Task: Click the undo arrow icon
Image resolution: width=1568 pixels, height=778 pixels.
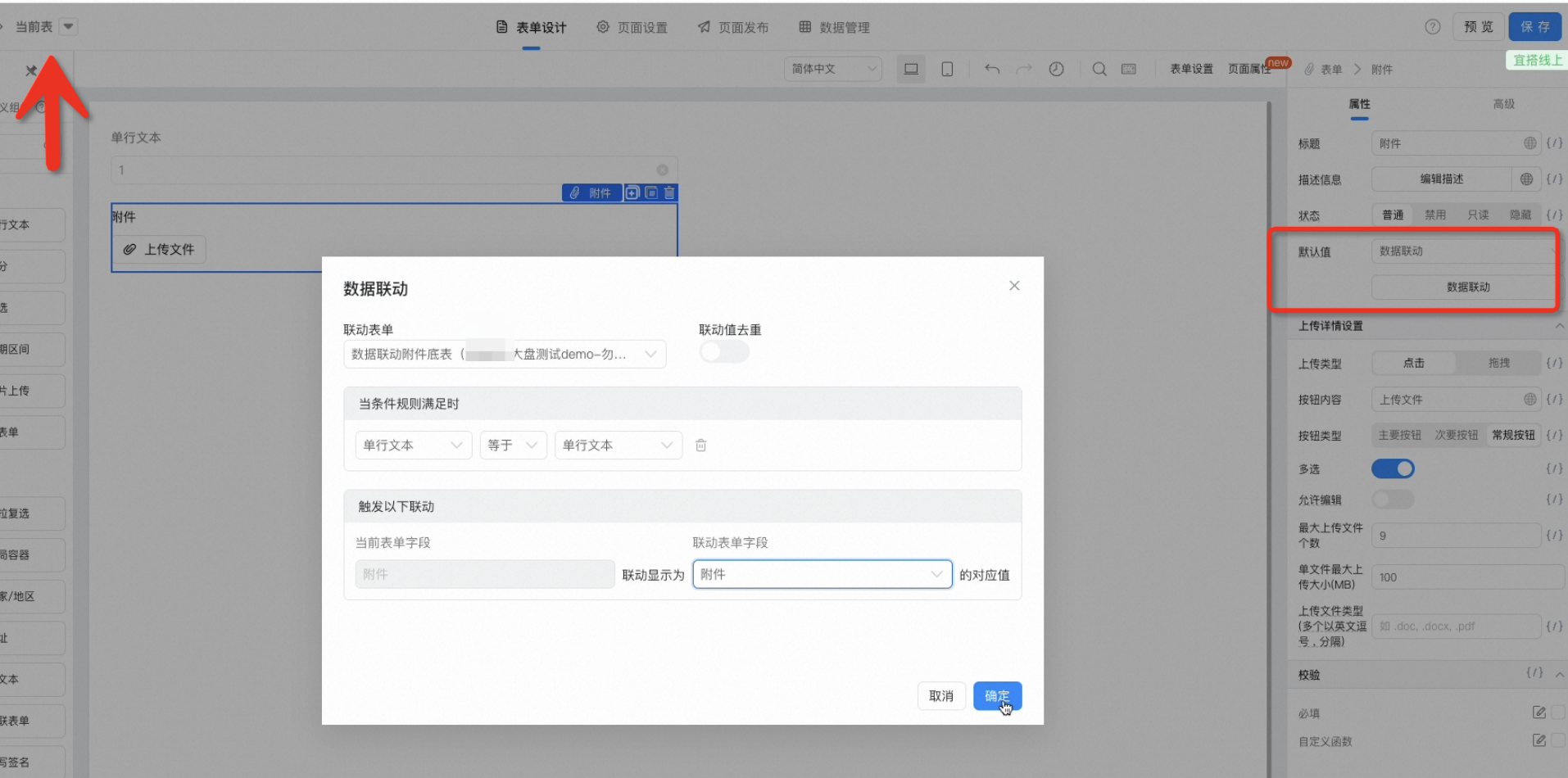Action: [x=992, y=69]
